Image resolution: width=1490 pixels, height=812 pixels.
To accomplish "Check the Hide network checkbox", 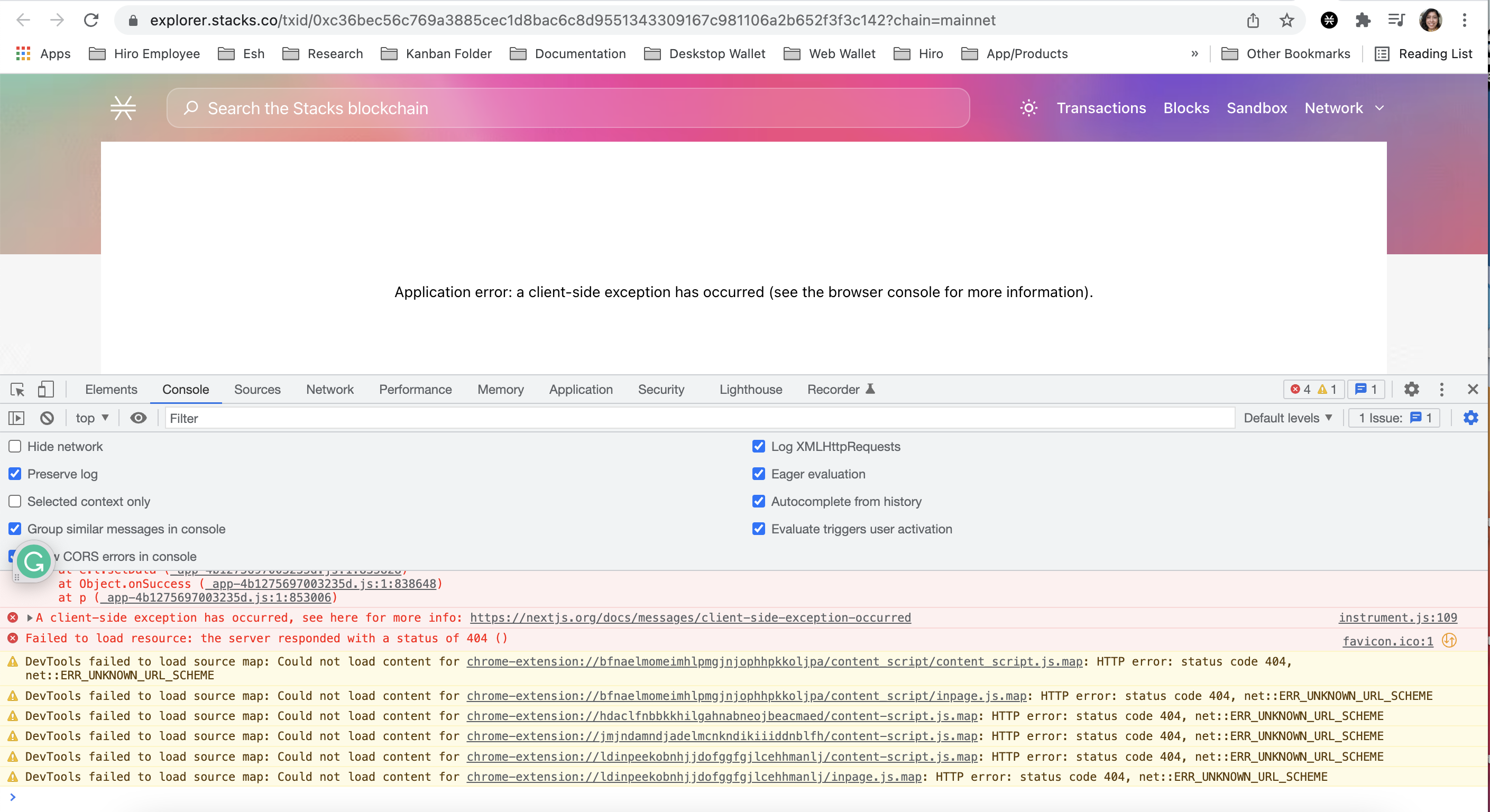I will point(15,446).
